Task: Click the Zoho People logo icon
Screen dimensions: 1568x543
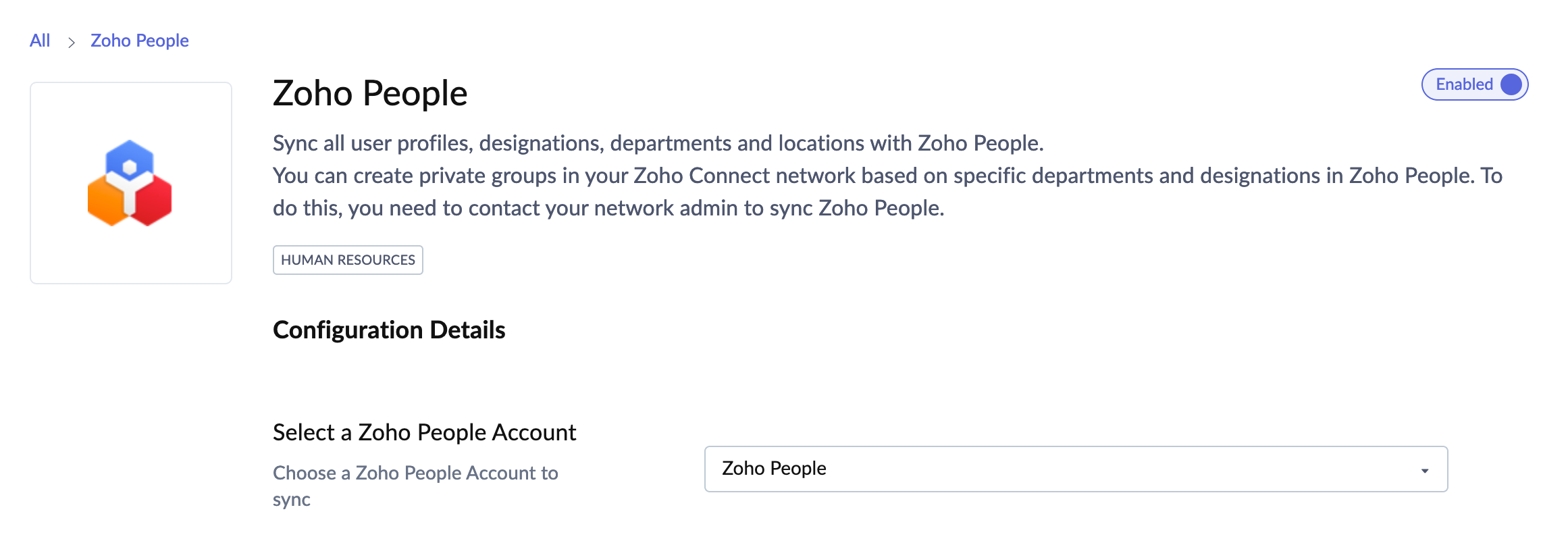Action: click(x=130, y=183)
